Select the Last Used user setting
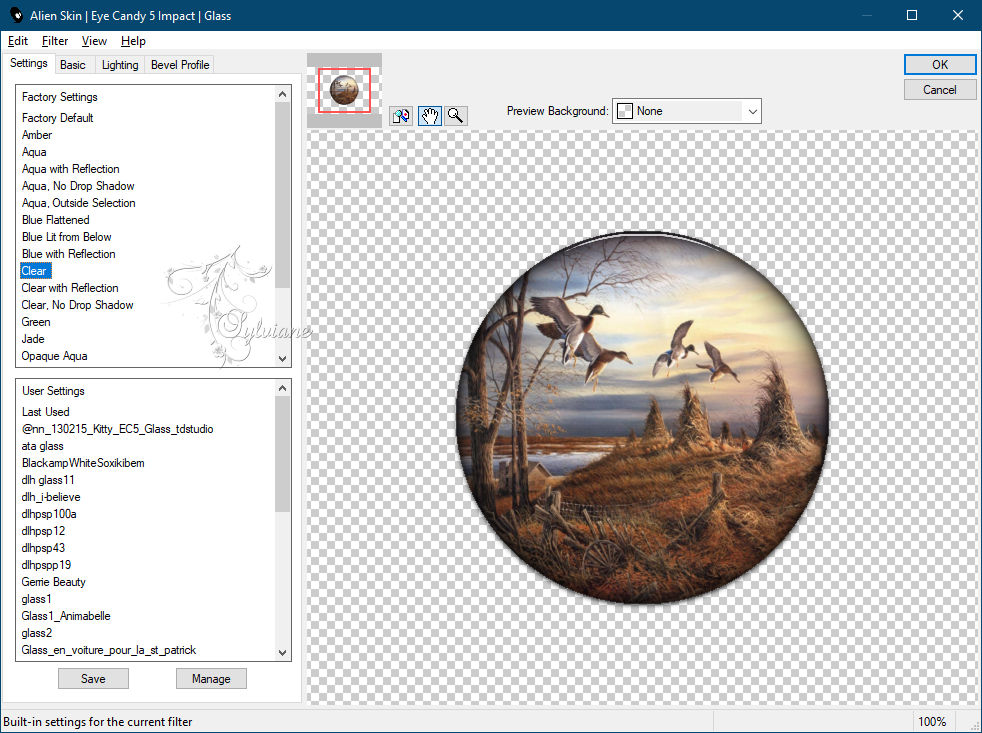Viewport: 982px width, 733px height. pyautogui.click(x=45, y=412)
